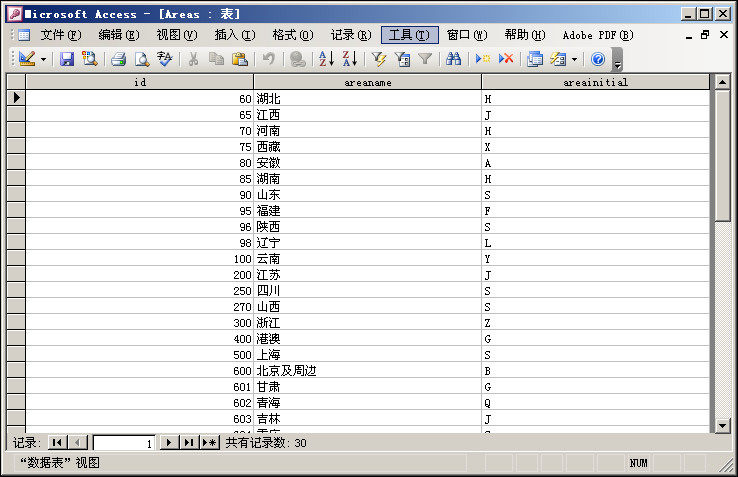Click new object toolbar icon
738x477 pixels.
(x=558, y=59)
